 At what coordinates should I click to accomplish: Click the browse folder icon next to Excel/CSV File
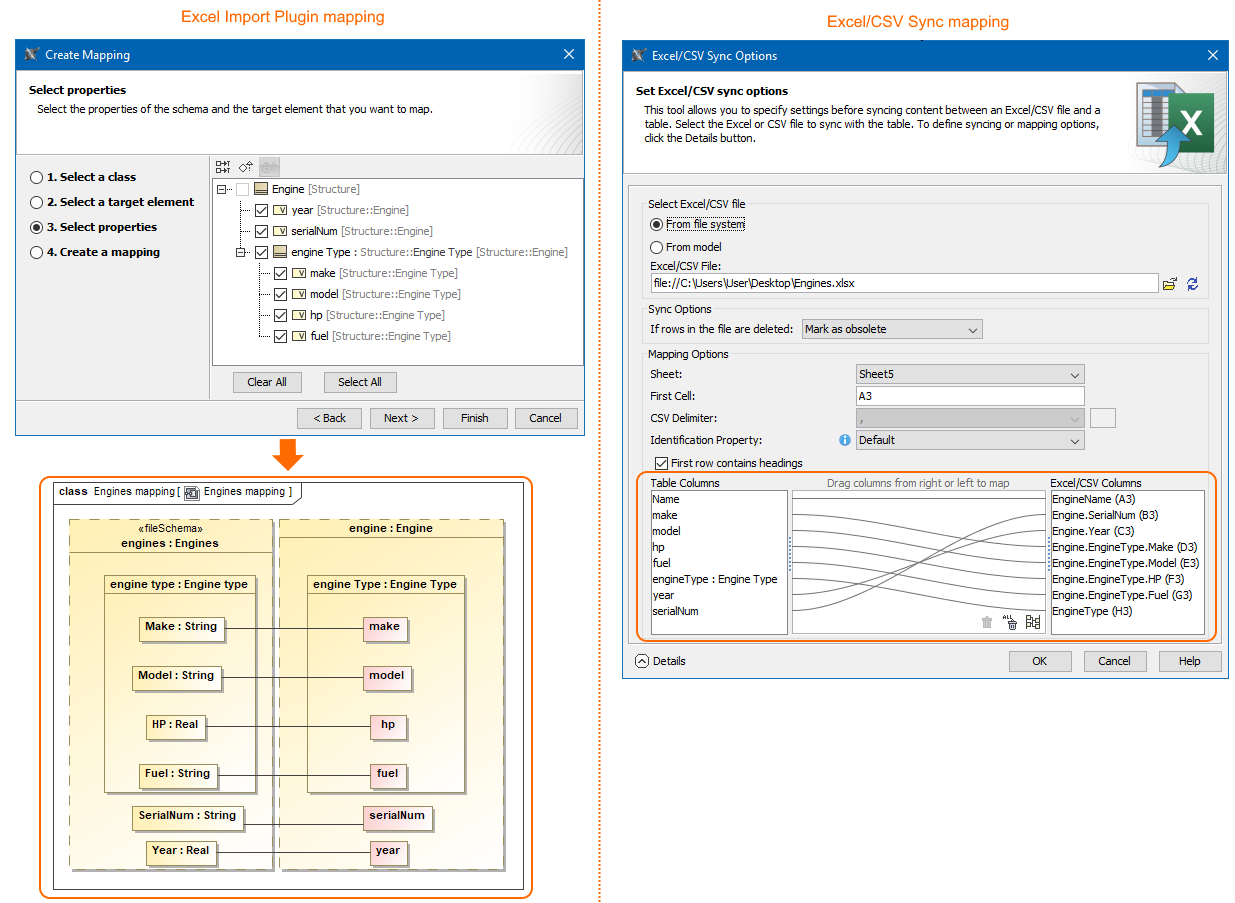tap(1169, 284)
